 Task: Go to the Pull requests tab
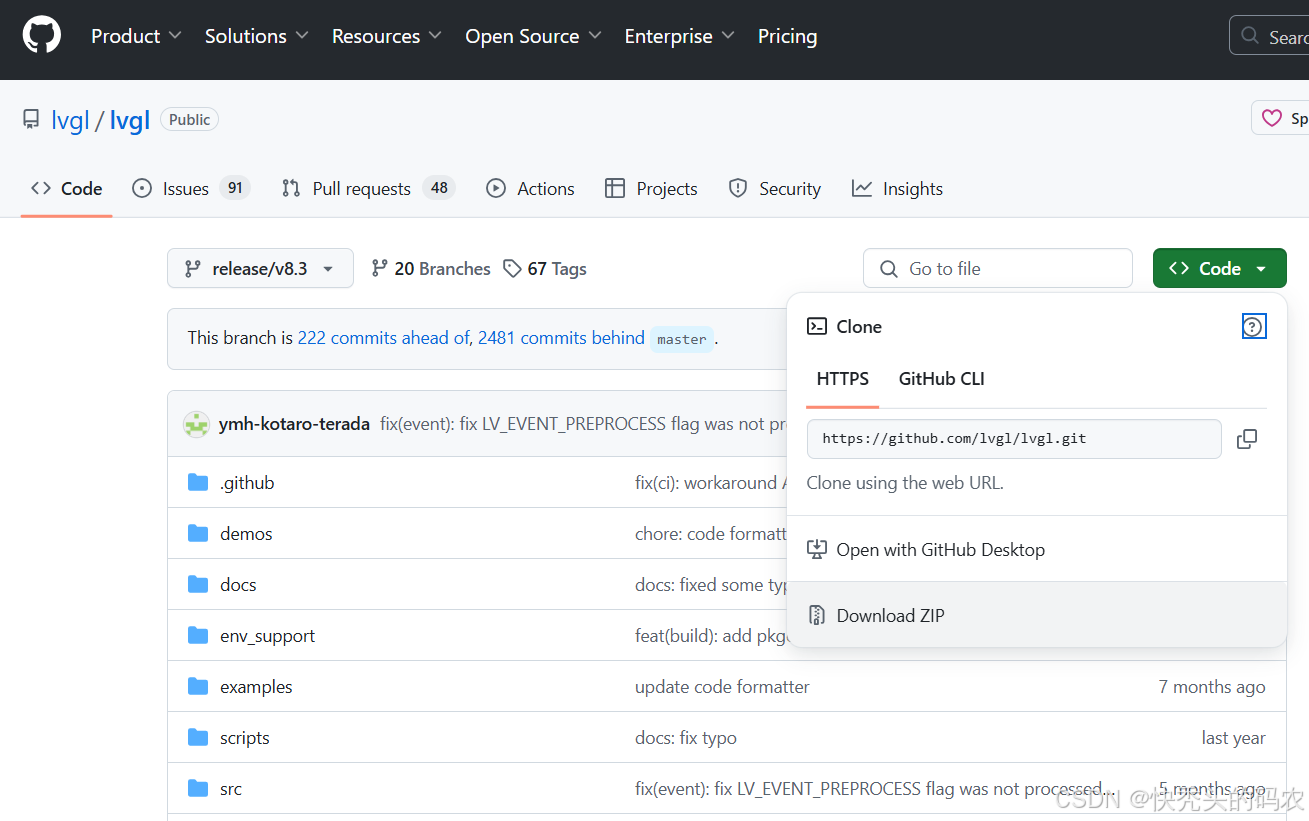[x=368, y=189]
